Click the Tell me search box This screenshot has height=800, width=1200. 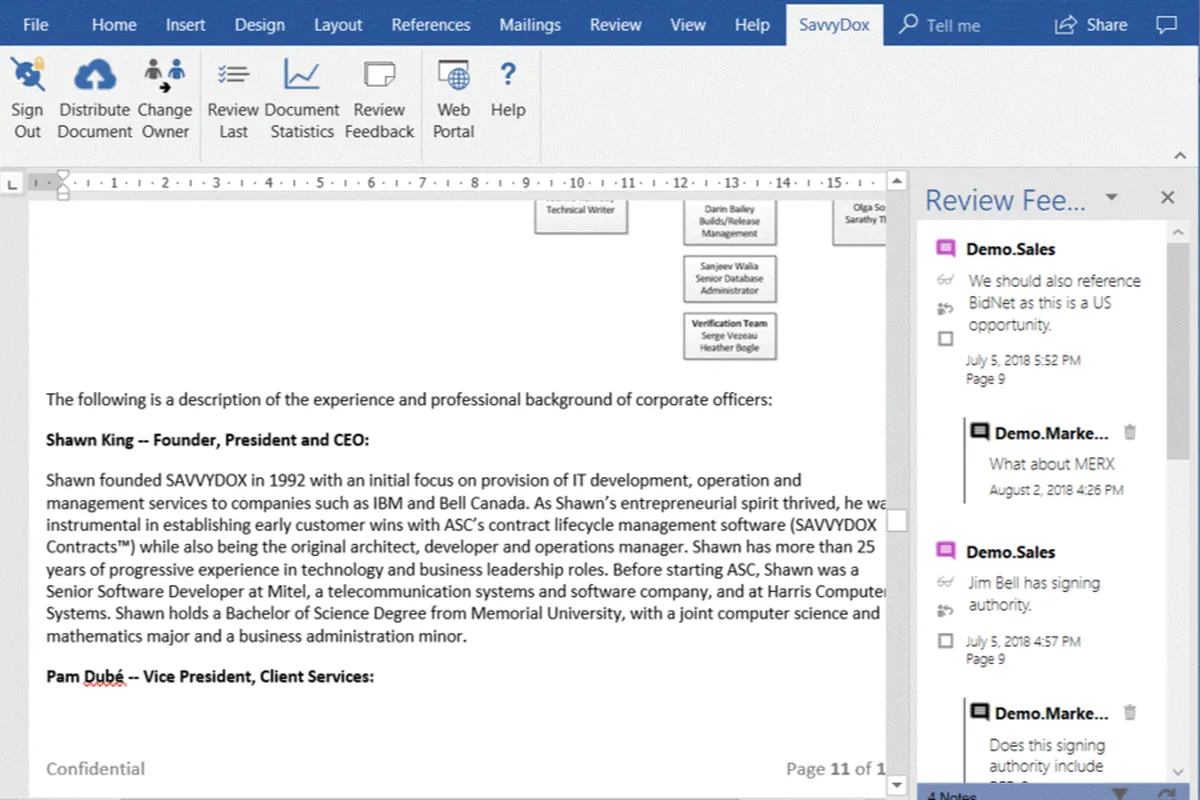click(940, 25)
